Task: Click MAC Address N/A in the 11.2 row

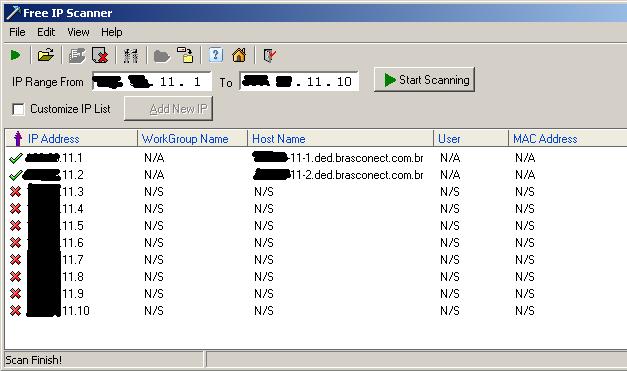Action: tap(525, 175)
